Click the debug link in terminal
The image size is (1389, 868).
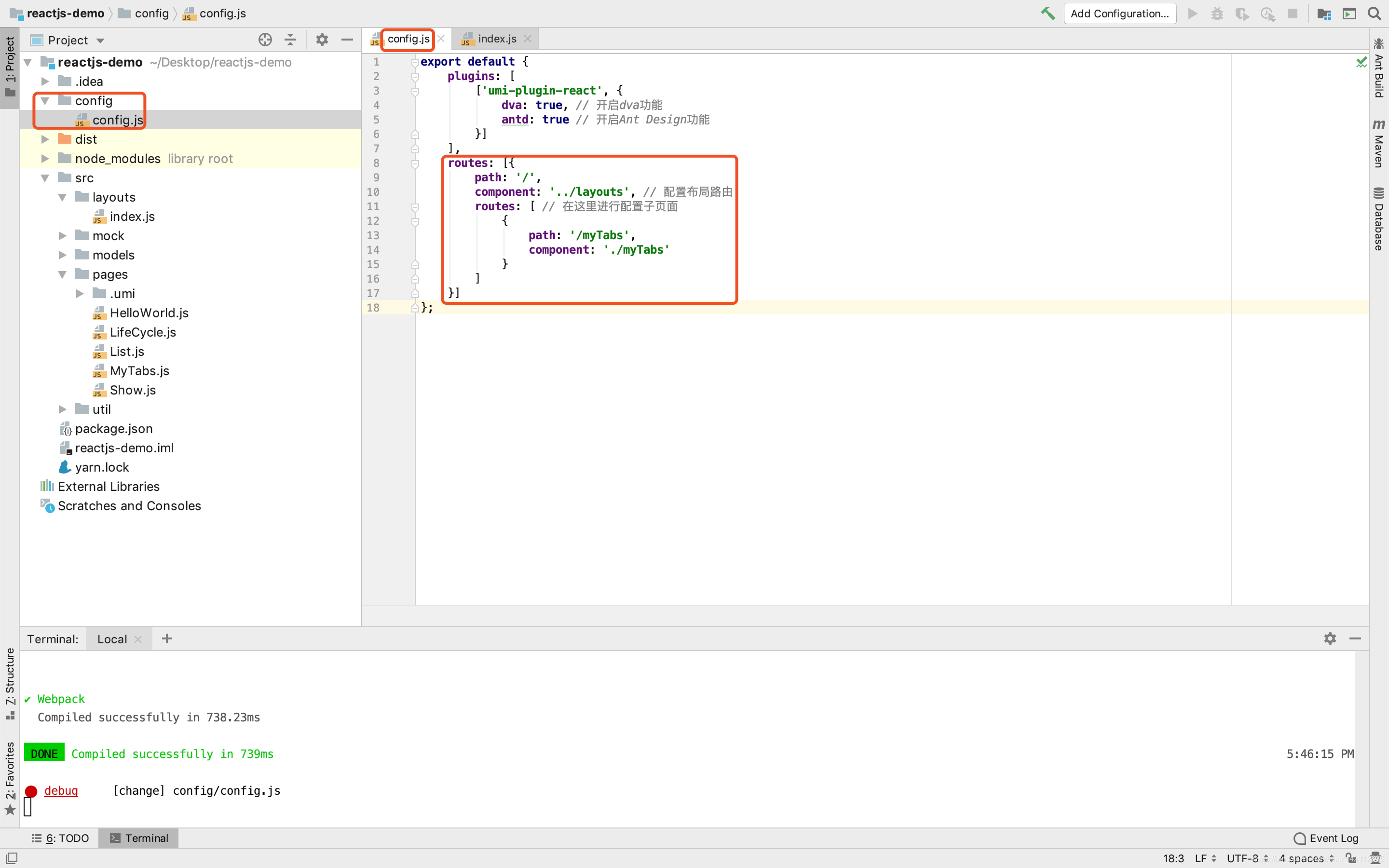tap(61, 790)
